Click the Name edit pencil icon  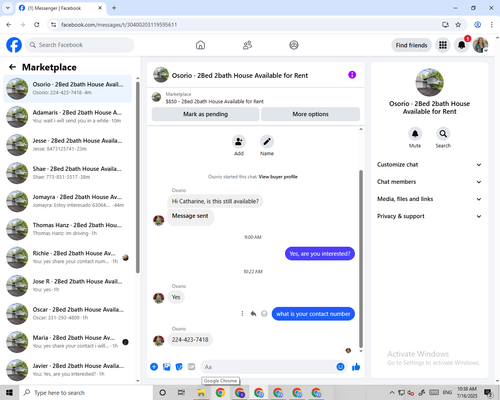267,142
